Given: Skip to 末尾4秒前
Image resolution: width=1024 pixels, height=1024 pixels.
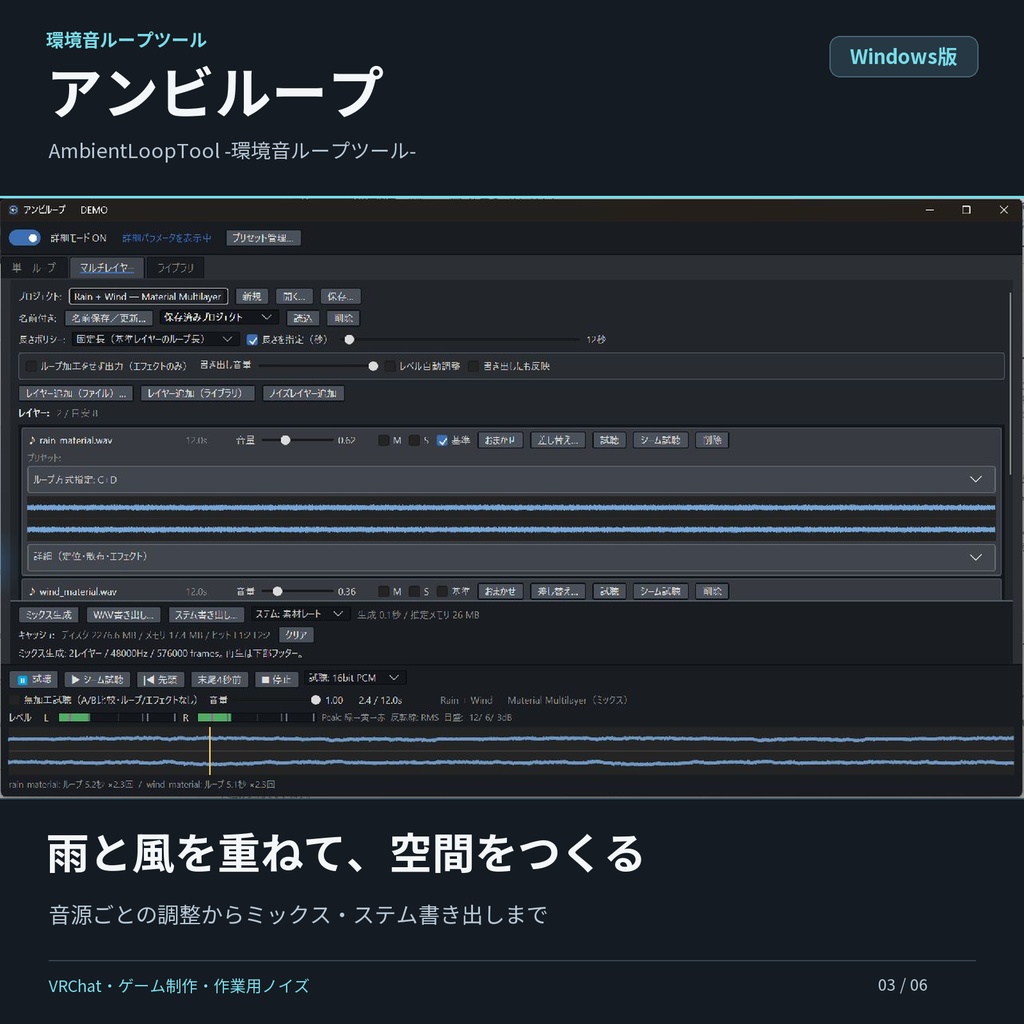Looking at the screenshot, I should pos(219,679).
